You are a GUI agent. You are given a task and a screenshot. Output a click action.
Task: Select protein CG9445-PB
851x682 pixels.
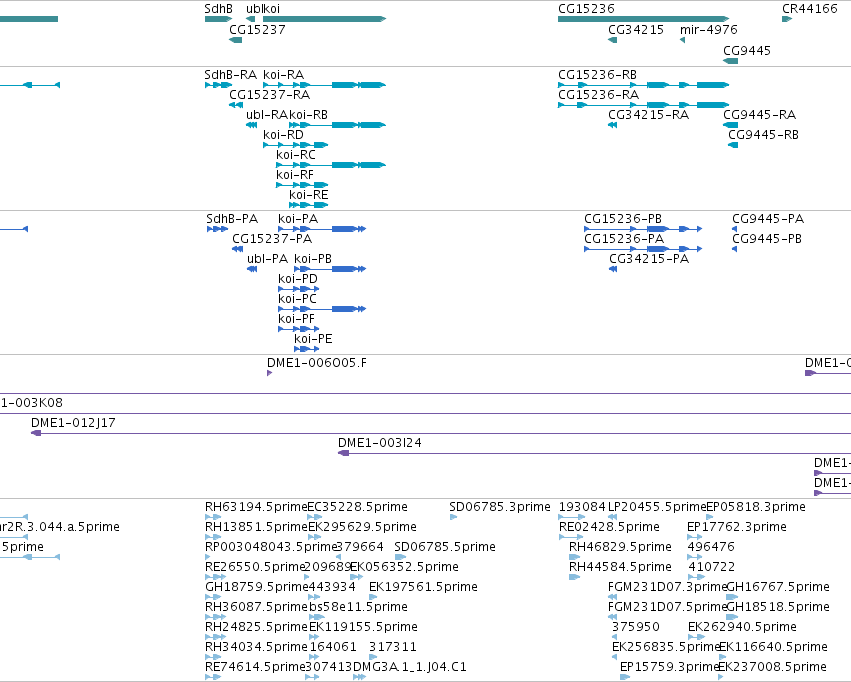coord(767,239)
